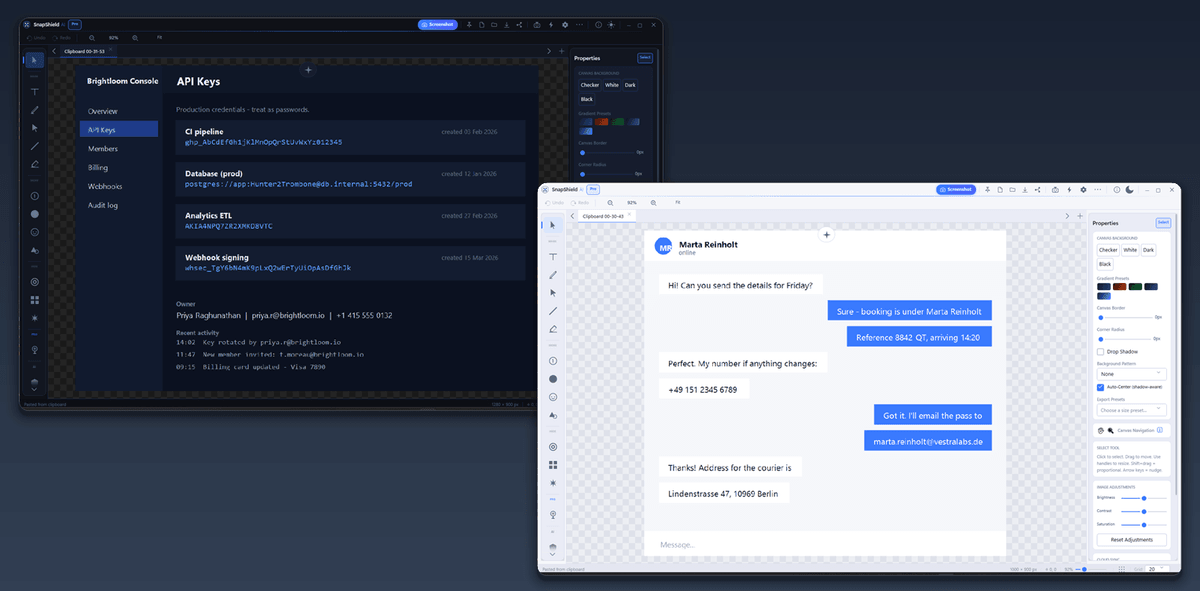Open the four-square grid tool in light window
Screen dimensions: 1200x591
pyautogui.click(x=552, y=465)
